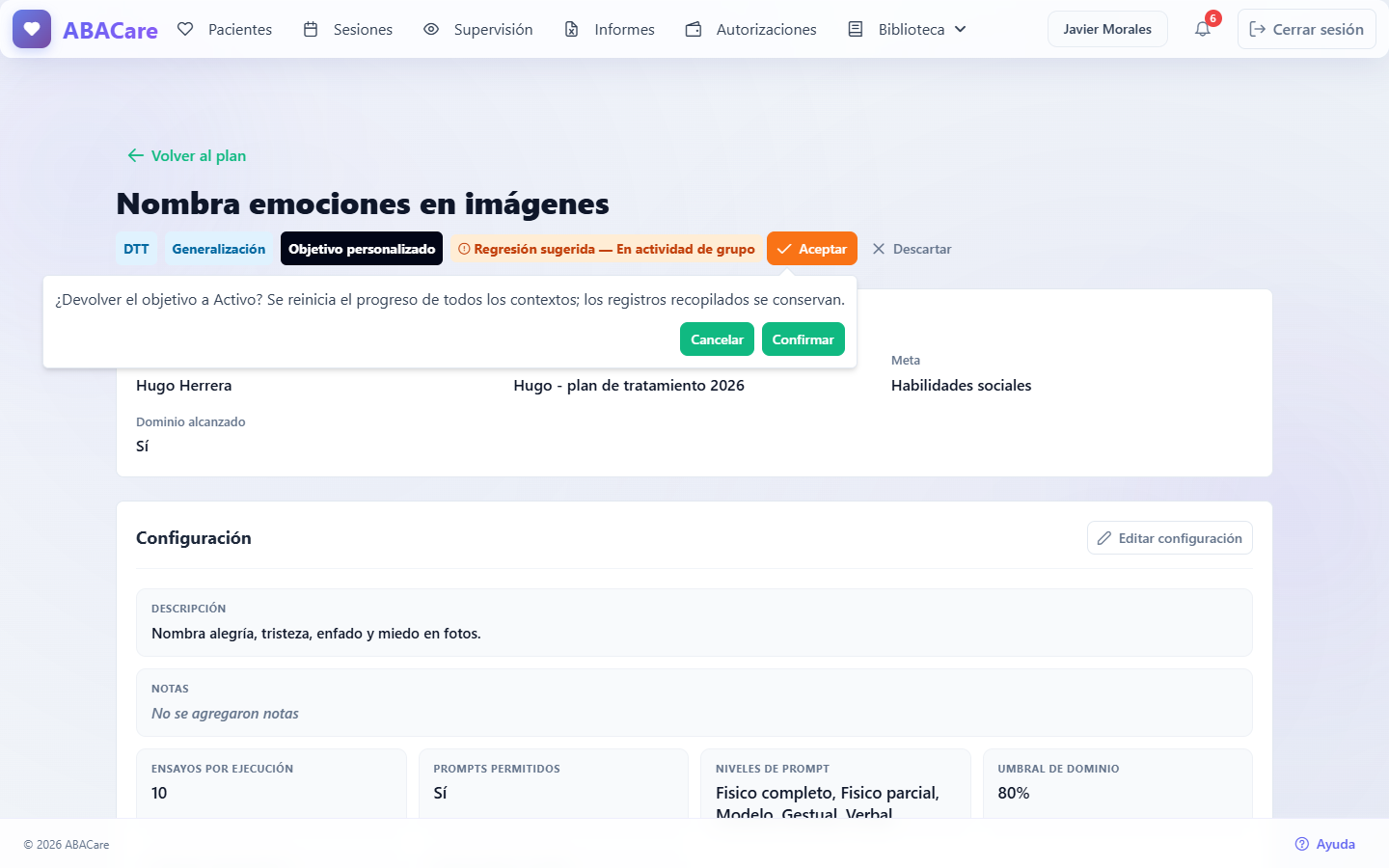This screenshot has width=1389, height=868.
Task: Click the confirmation question text
Action: coord(449,300)
